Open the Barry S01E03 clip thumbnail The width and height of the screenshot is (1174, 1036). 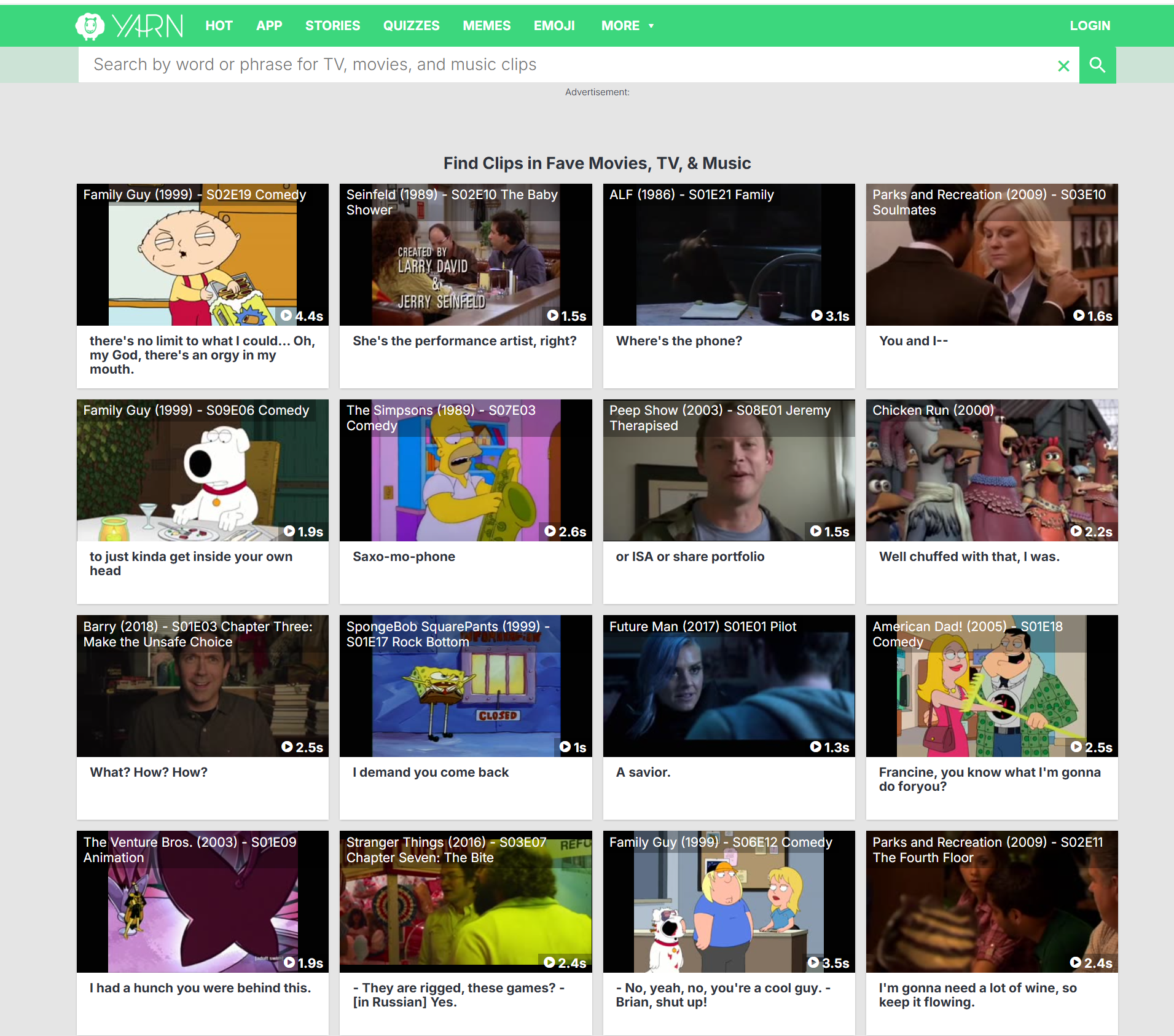[x=202, y=700]
